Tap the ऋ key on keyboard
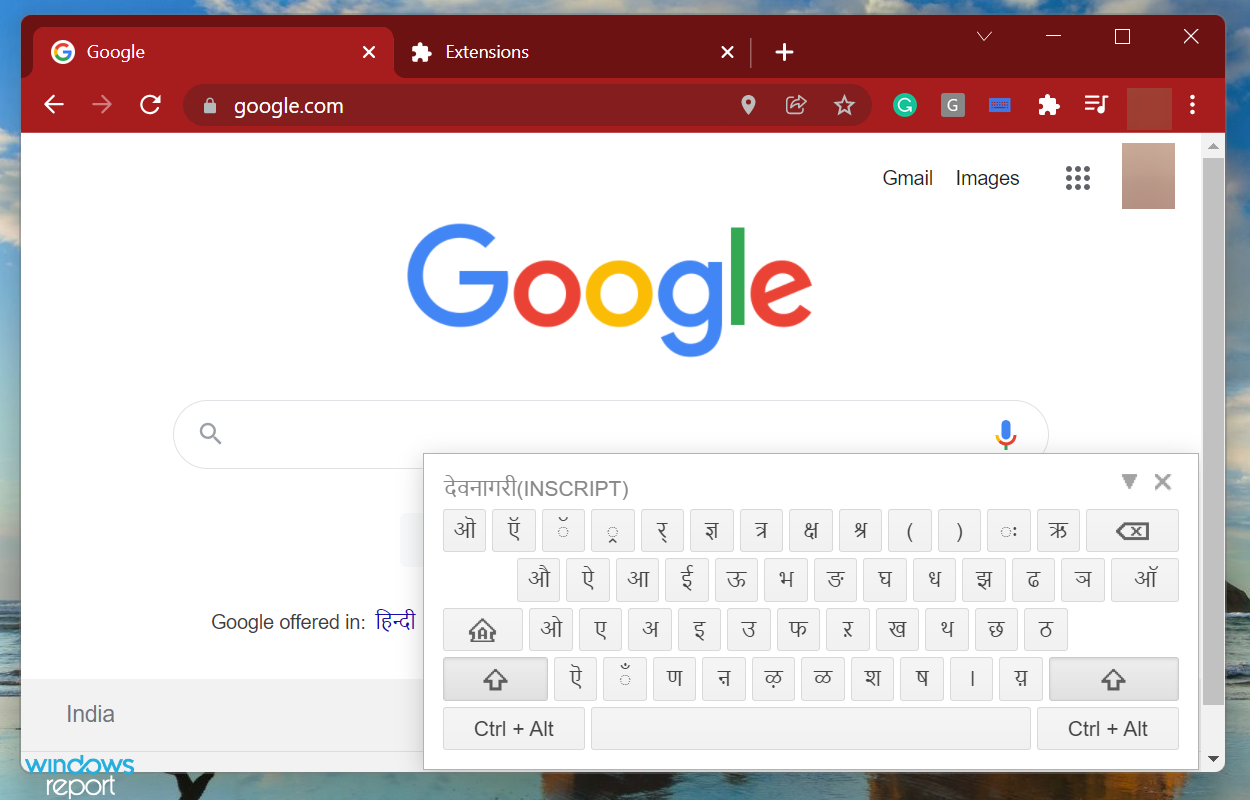This screenshot has width=1250, height=800. (x=1059, y=531)
